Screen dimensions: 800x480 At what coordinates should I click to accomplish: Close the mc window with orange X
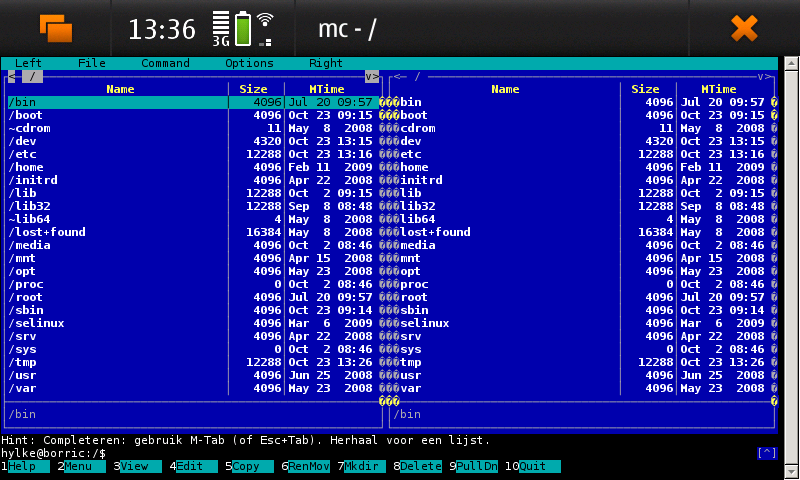click(x=744, y=28)
